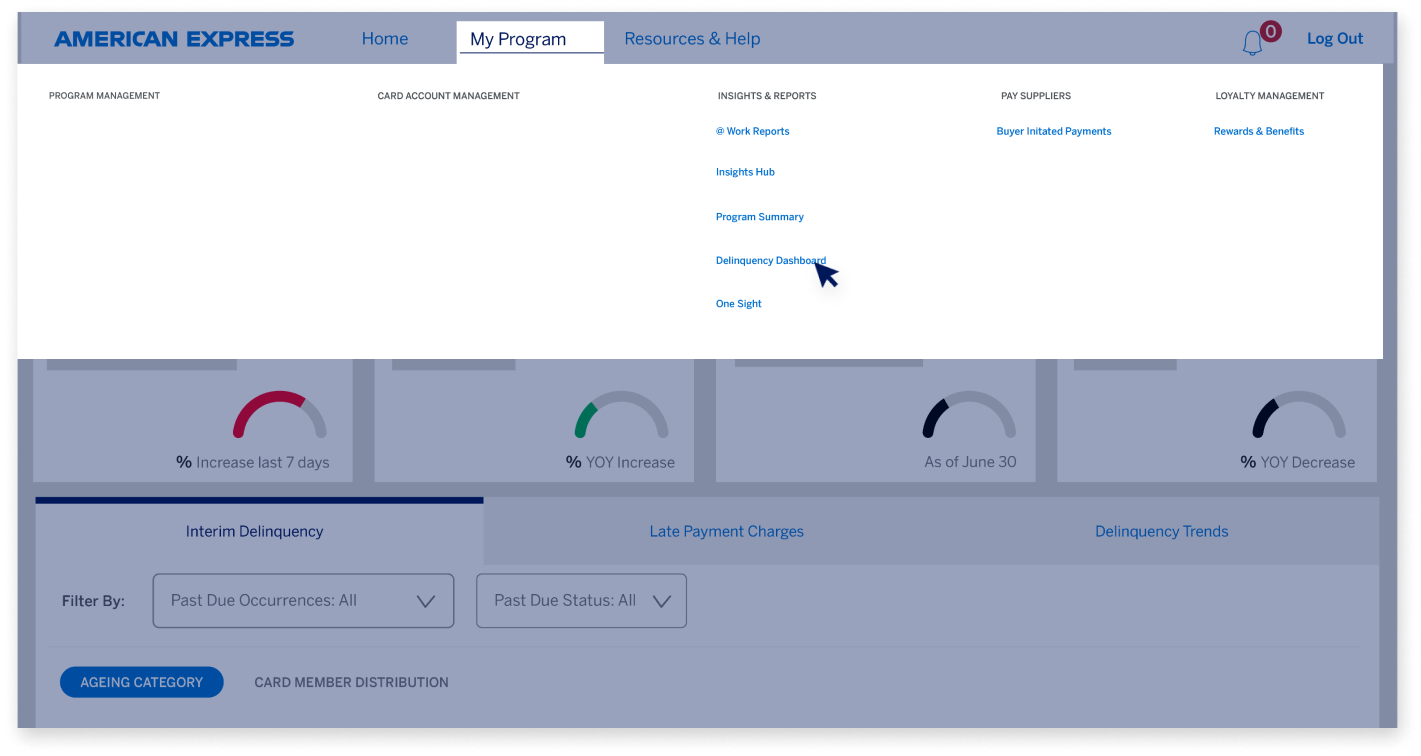Go to Buyer Initiated Payments
This screenshot has width=1421, height=756.
point(1054,131)
